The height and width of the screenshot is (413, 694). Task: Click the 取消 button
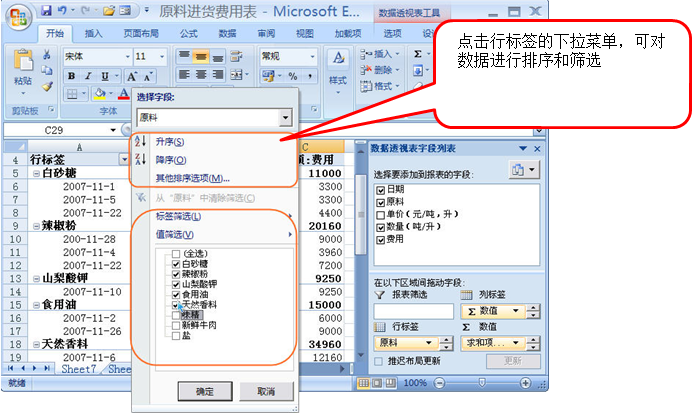[x=265, y=390]
